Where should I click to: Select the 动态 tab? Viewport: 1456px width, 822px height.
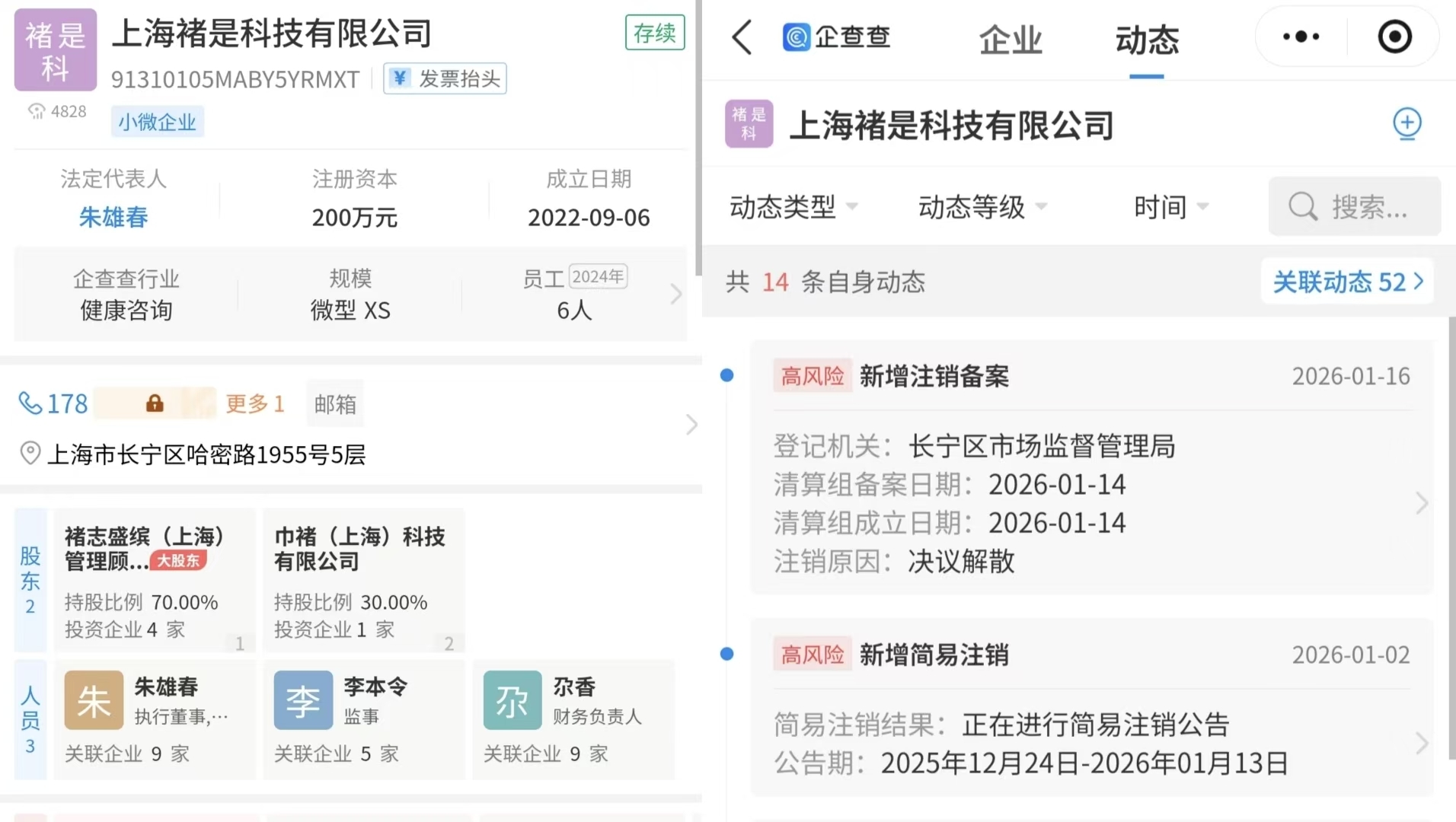(x=1146, y=40)
